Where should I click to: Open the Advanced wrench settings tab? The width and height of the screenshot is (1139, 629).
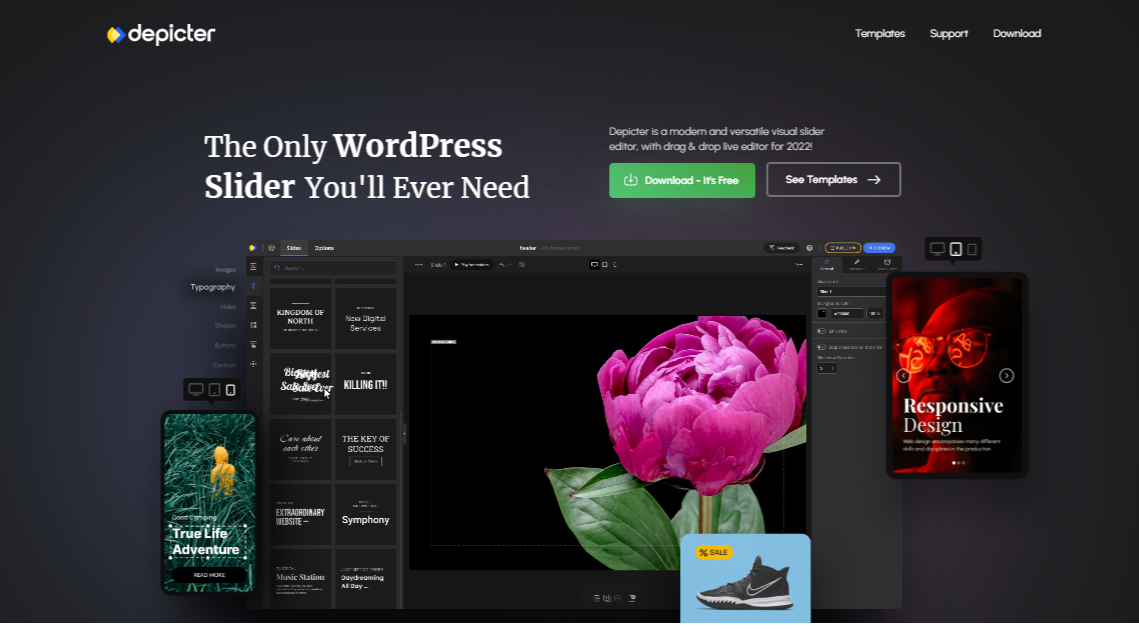[x=856, y=265]
